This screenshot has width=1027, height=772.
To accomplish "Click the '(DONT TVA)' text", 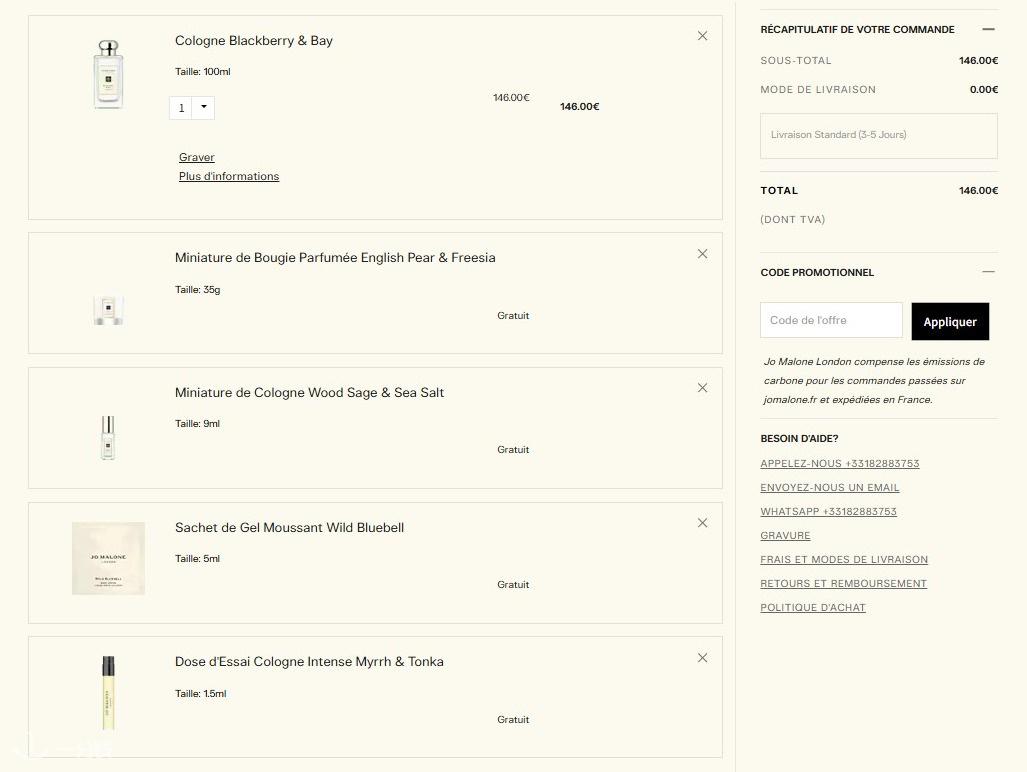I will [793, 220].
